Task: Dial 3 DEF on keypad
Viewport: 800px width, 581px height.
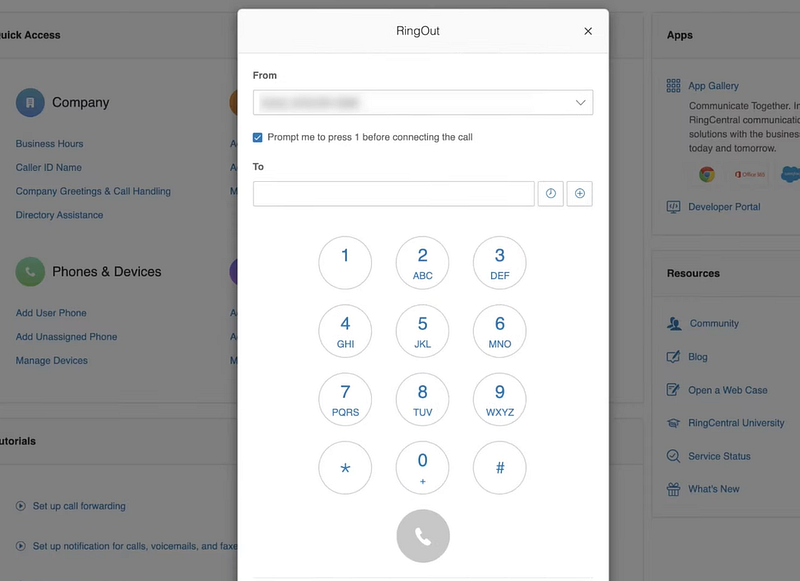Action: (499, 263)
